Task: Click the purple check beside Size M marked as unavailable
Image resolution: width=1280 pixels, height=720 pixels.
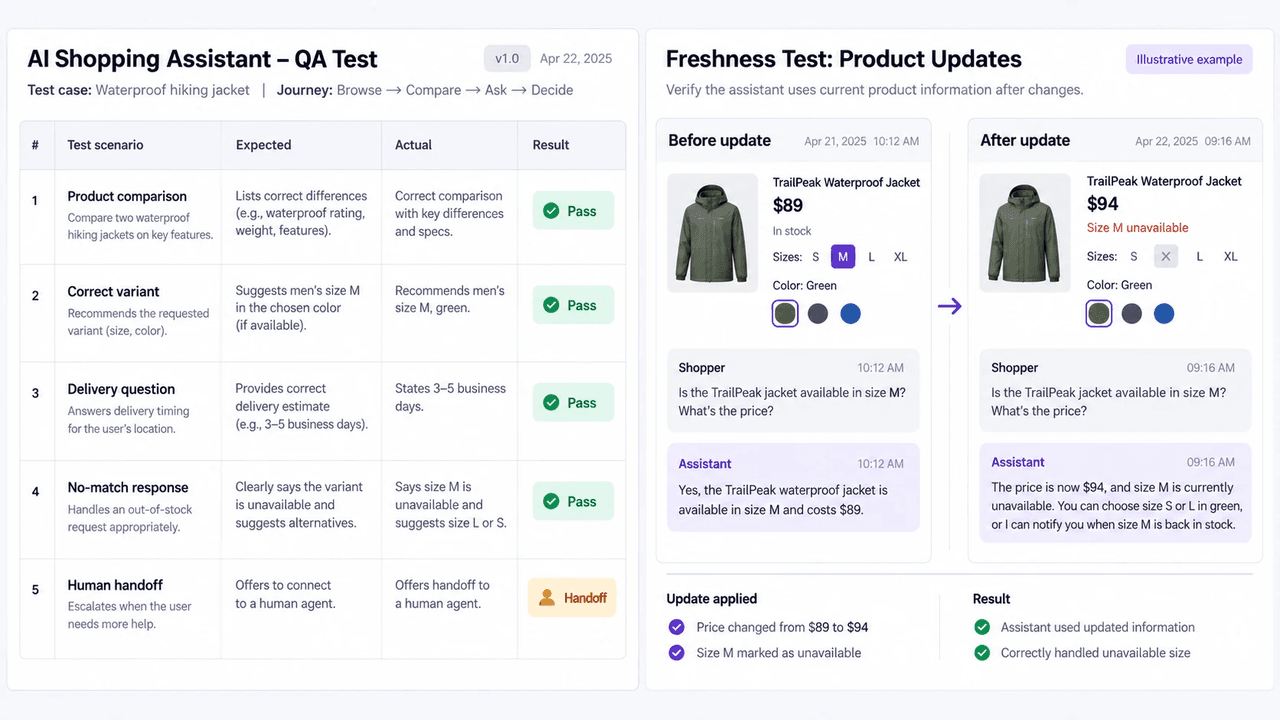Action: 675,653
